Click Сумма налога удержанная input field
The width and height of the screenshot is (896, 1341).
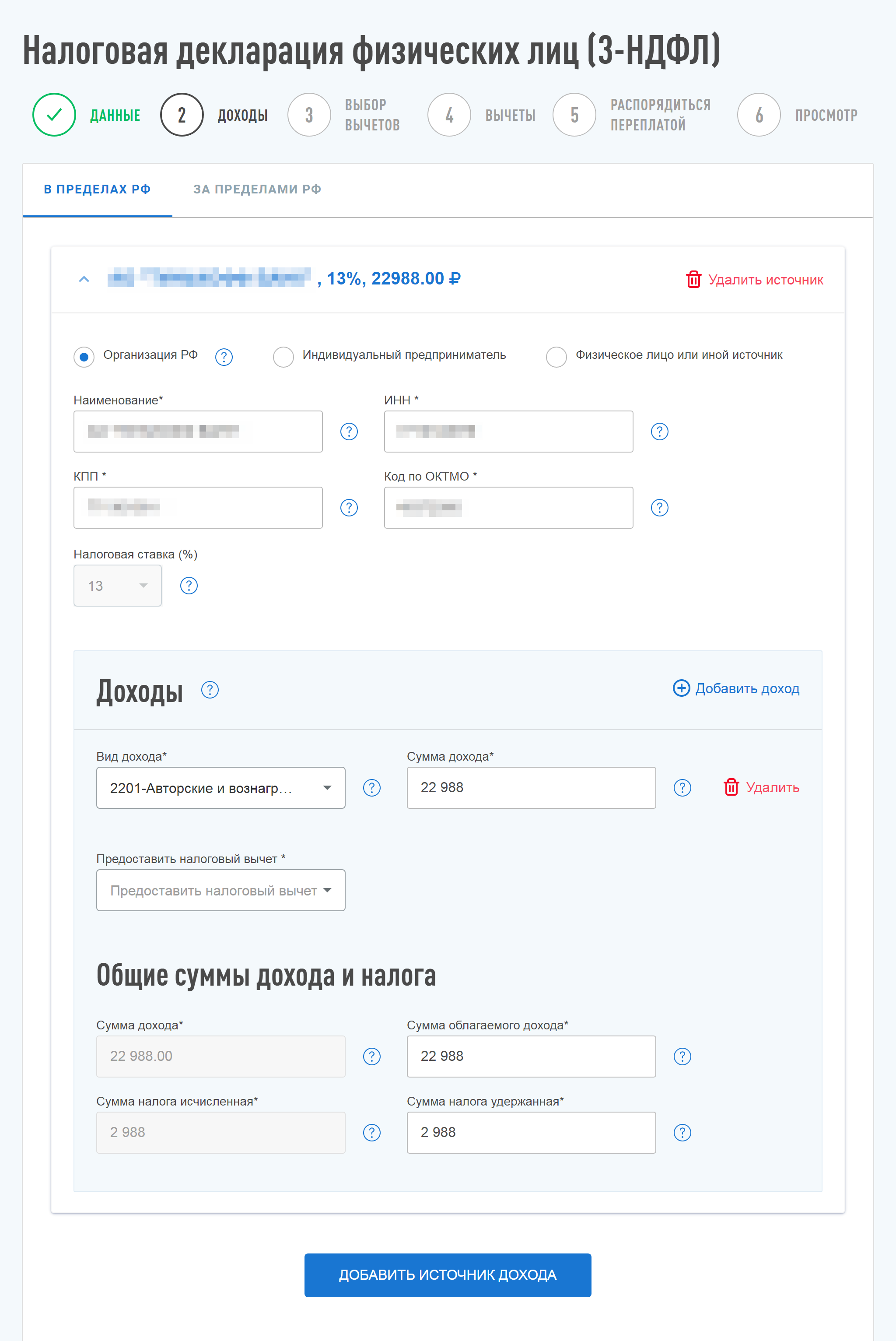(x=532, y=1132)
